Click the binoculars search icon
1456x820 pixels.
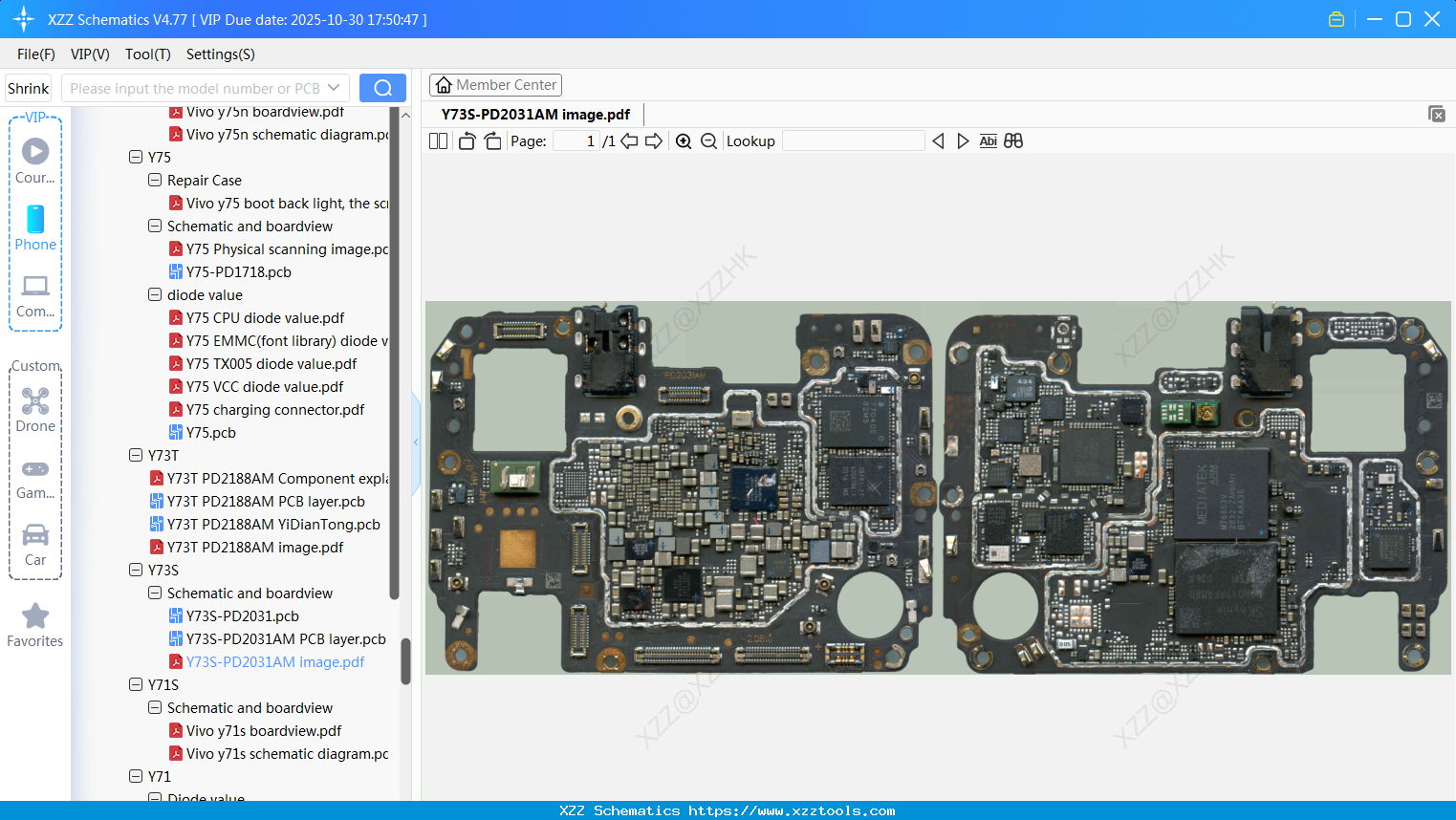[1013, 141]
